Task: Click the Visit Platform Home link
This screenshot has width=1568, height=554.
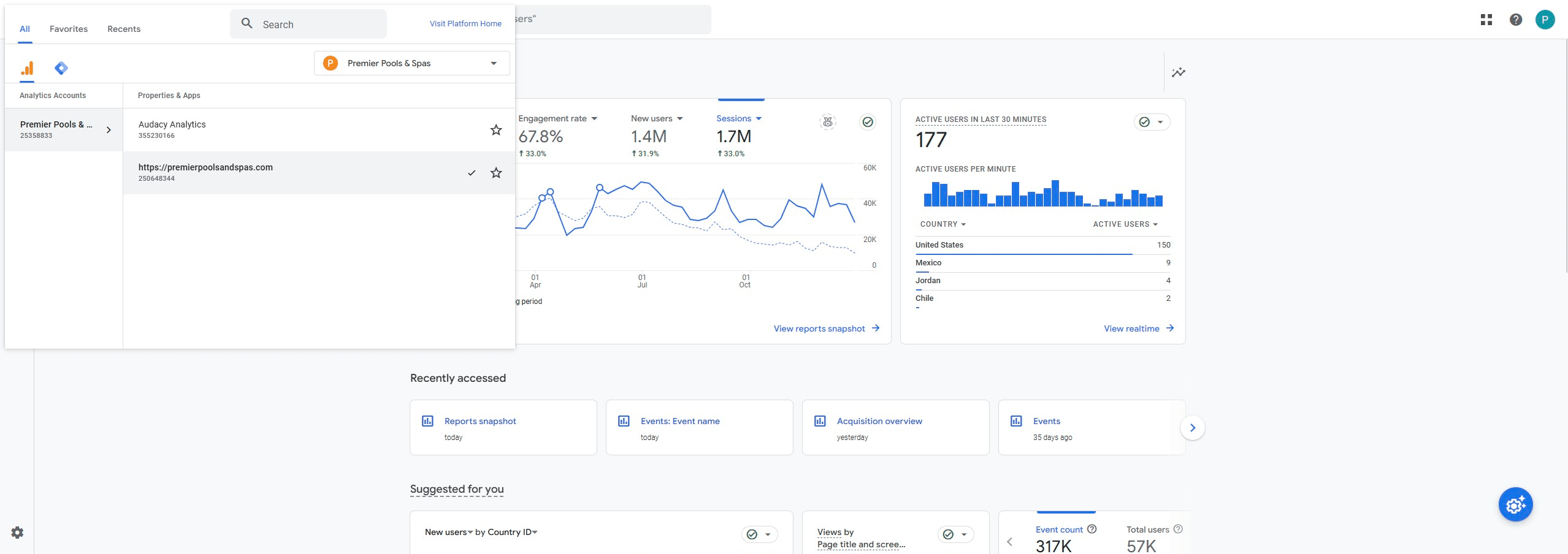Action: (x=465, y=23)
